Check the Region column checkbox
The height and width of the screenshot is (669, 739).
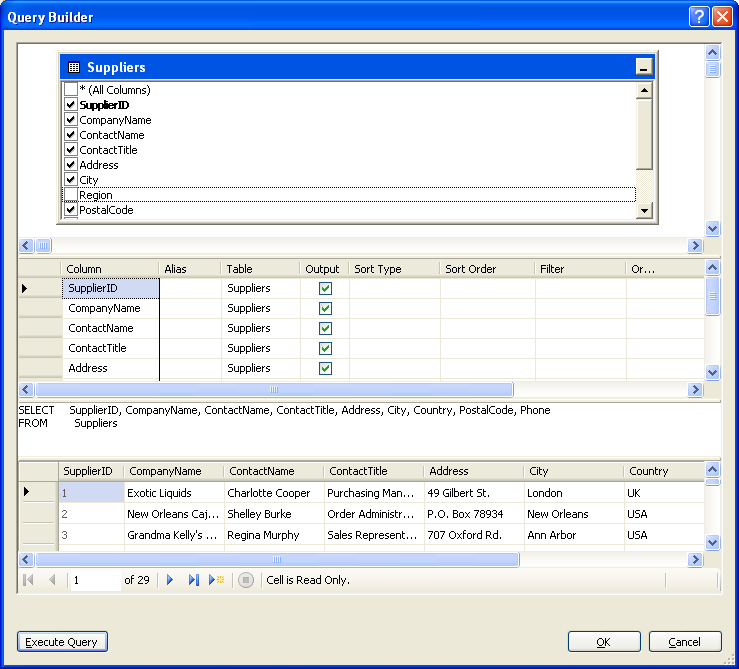click(71, 195)
